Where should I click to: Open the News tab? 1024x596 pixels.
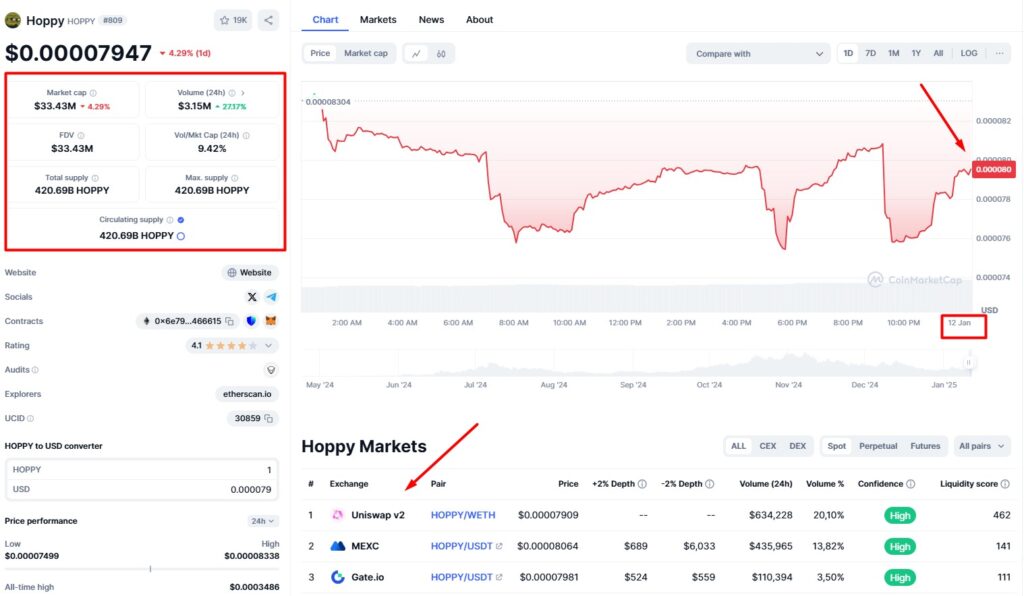431,19
